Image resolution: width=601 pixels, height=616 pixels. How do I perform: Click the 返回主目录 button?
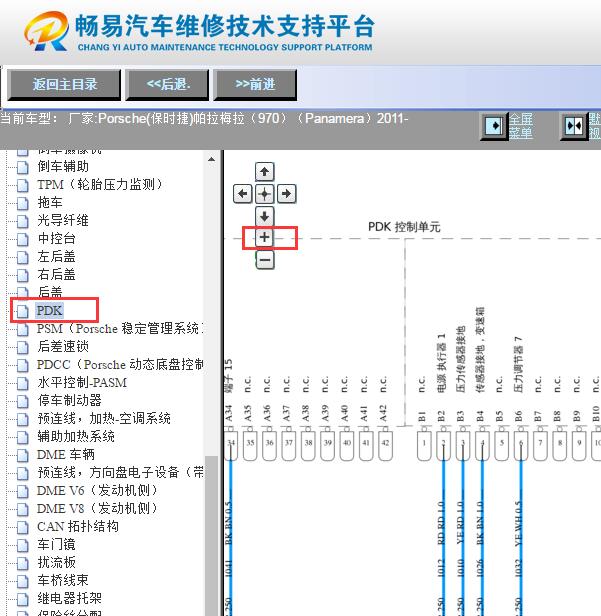pyautogui.click(x=64, y=84)
